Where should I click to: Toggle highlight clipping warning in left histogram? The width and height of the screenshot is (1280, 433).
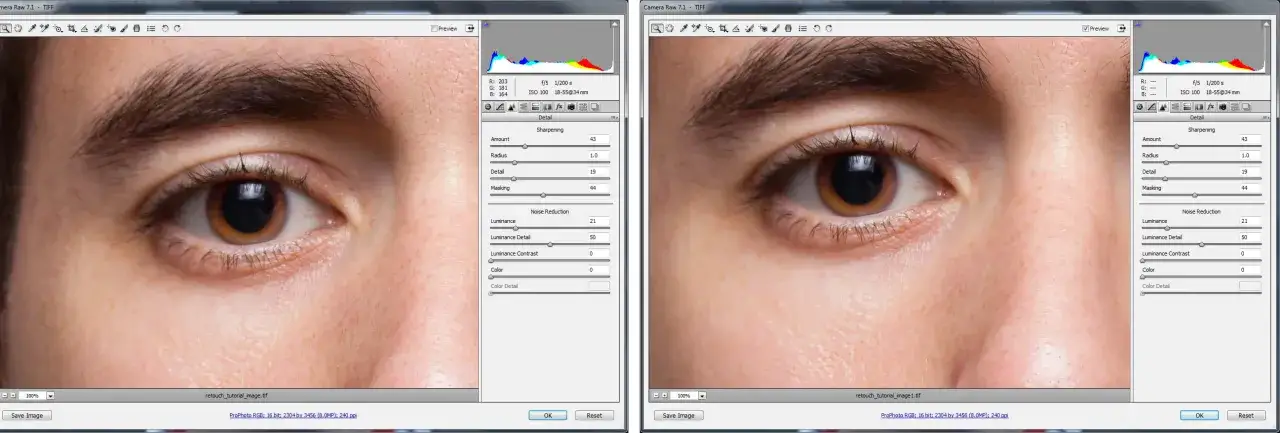pyautogui.click(x=614, y=22)
